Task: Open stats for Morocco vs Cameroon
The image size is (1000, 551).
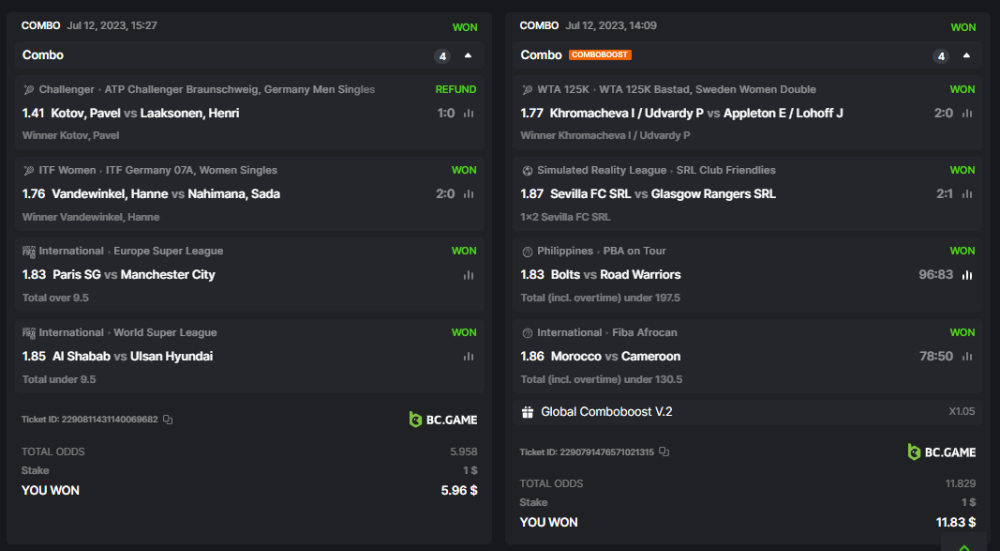Action: point(967,356)
